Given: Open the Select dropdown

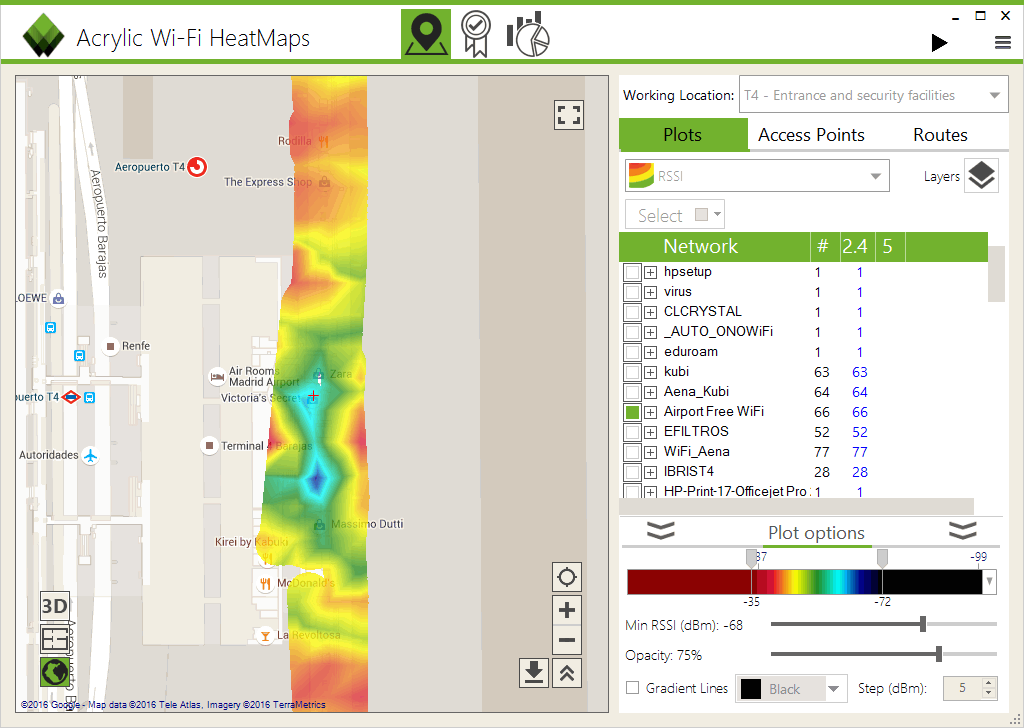Looking at the screenshot, I should tap(675, 215).
